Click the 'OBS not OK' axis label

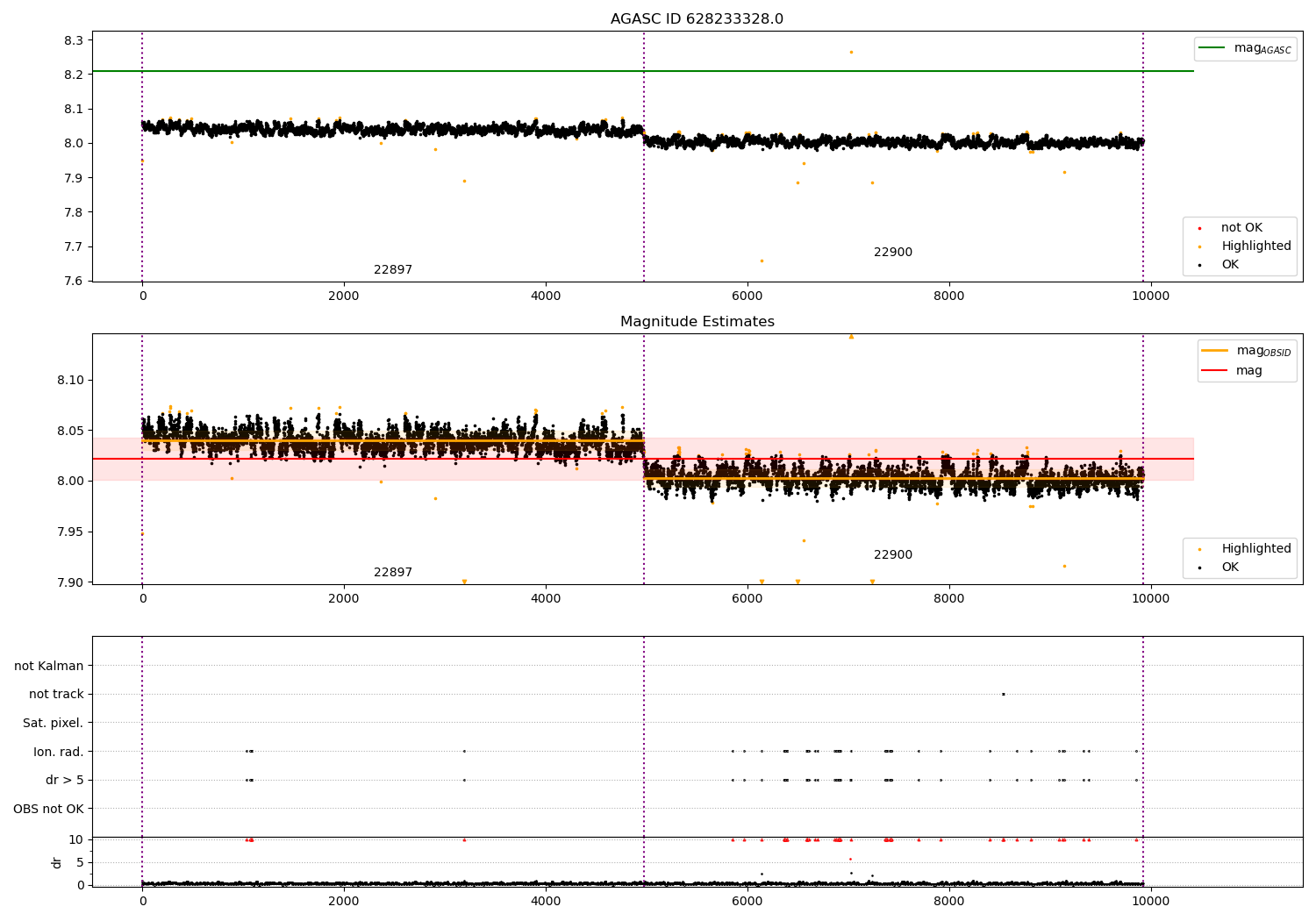48,809
